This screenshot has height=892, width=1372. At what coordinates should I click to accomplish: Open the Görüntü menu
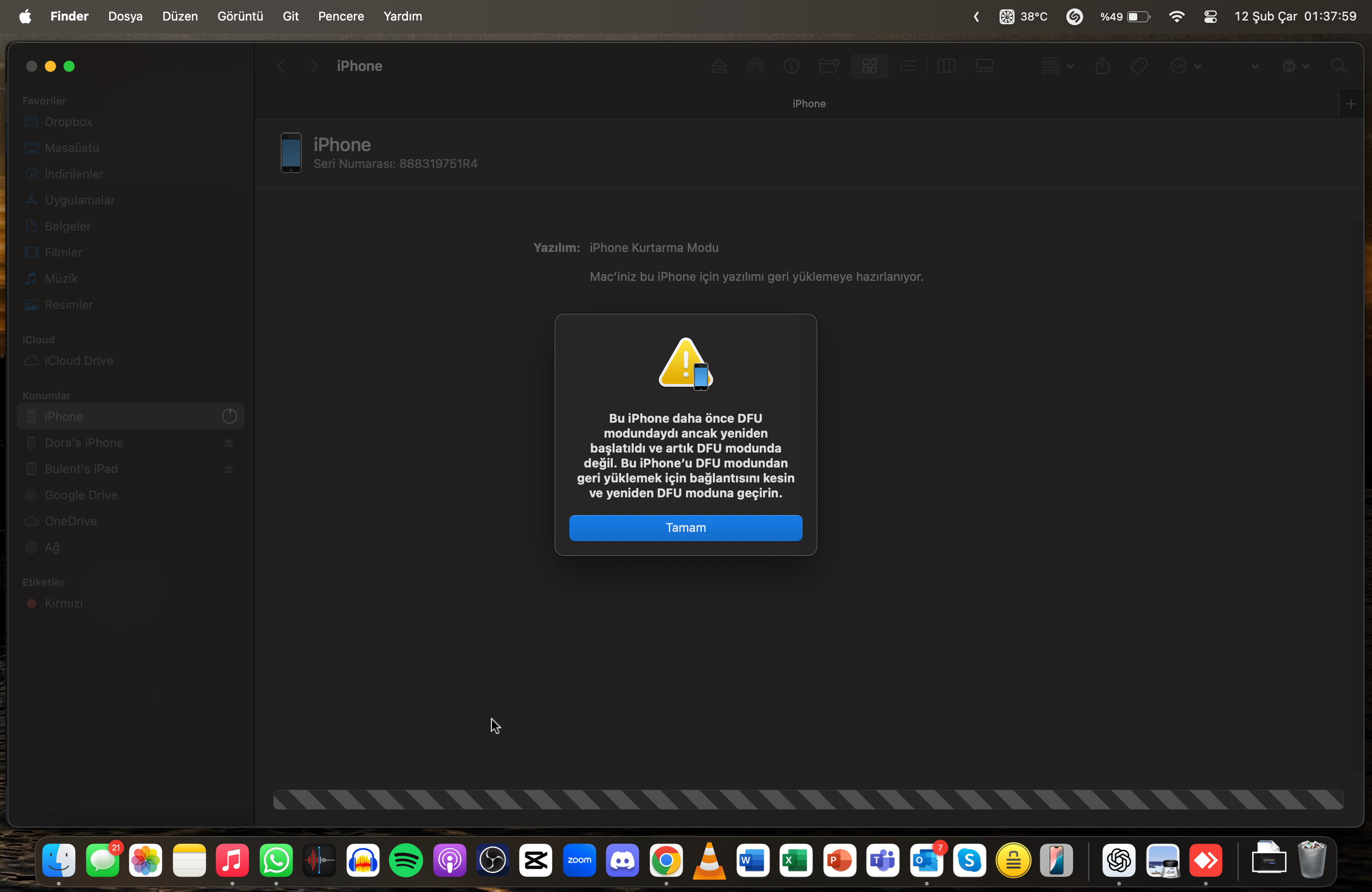[240, 16]
